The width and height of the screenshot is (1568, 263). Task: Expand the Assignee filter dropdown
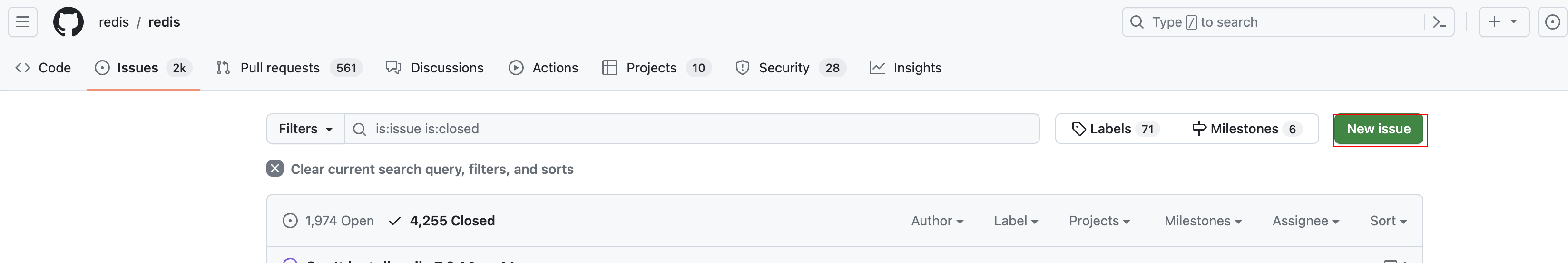pyautogui.click(x=1305, y=221)
